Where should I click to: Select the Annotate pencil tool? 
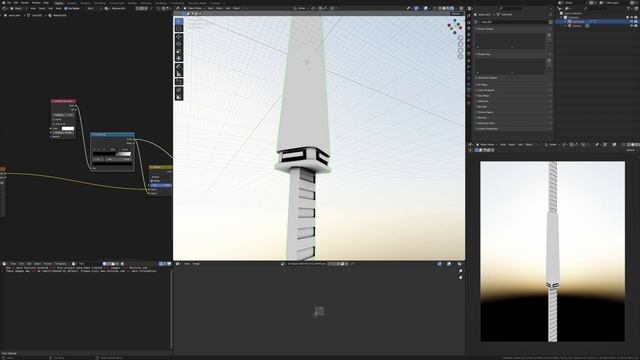pyautogui.click(x=179, y=67)
